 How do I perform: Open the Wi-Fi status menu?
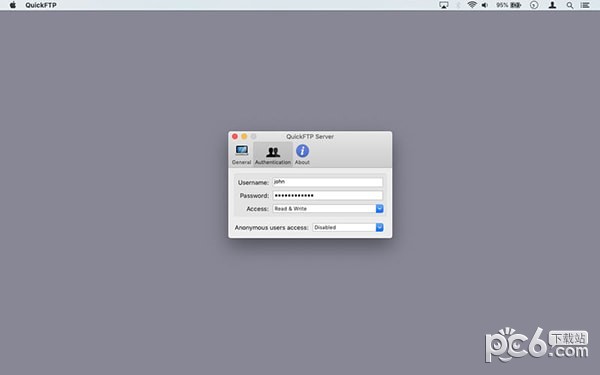pos(472,5)
